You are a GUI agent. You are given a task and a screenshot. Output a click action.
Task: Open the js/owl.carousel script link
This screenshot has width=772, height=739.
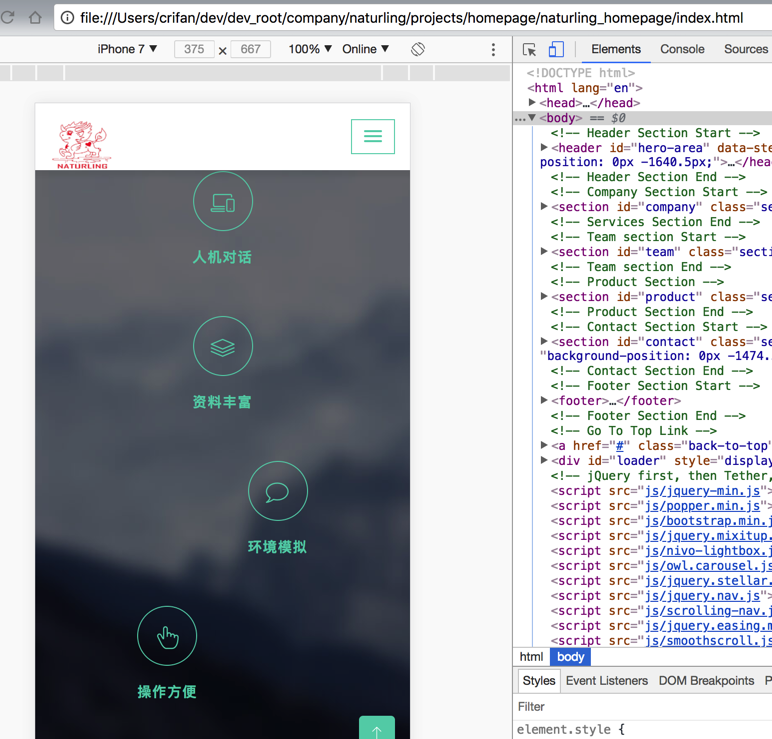[x=708, y=566]
